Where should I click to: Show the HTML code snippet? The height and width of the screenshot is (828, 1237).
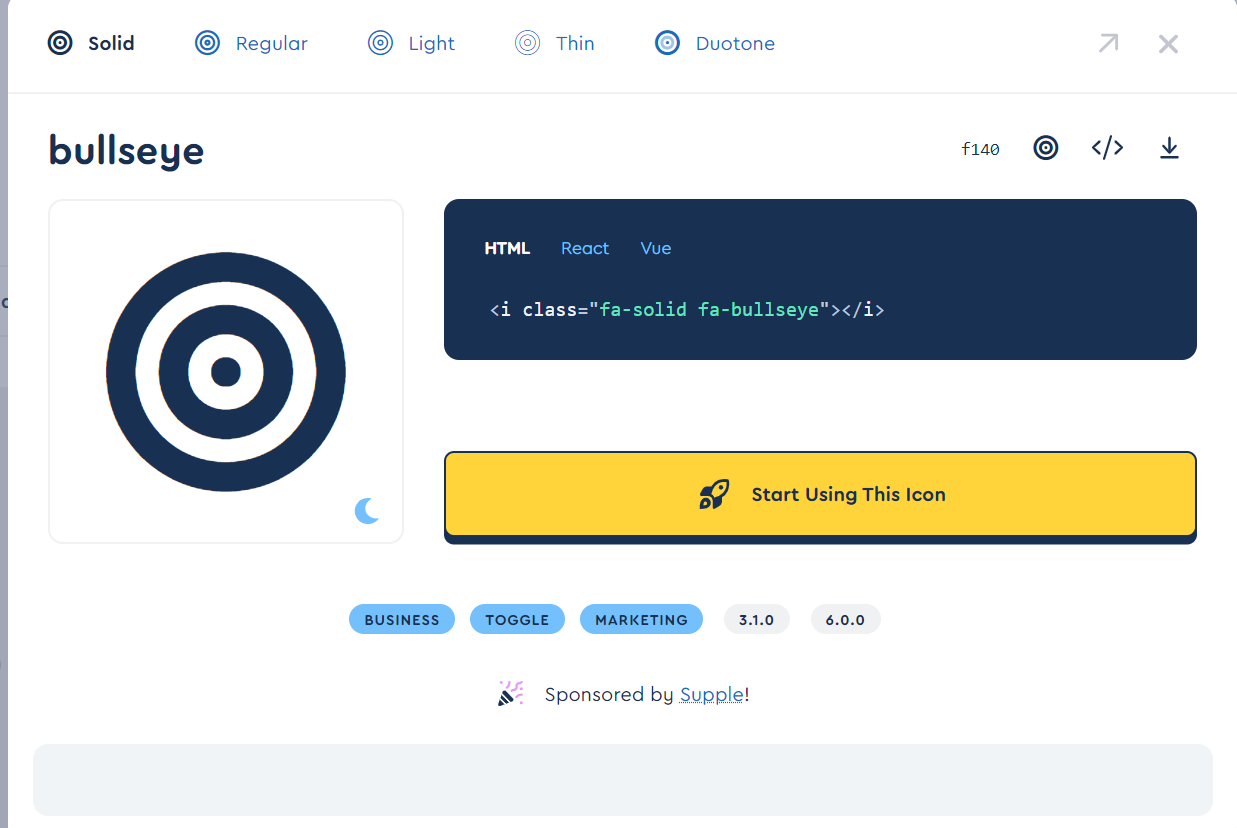click(507, 248)
